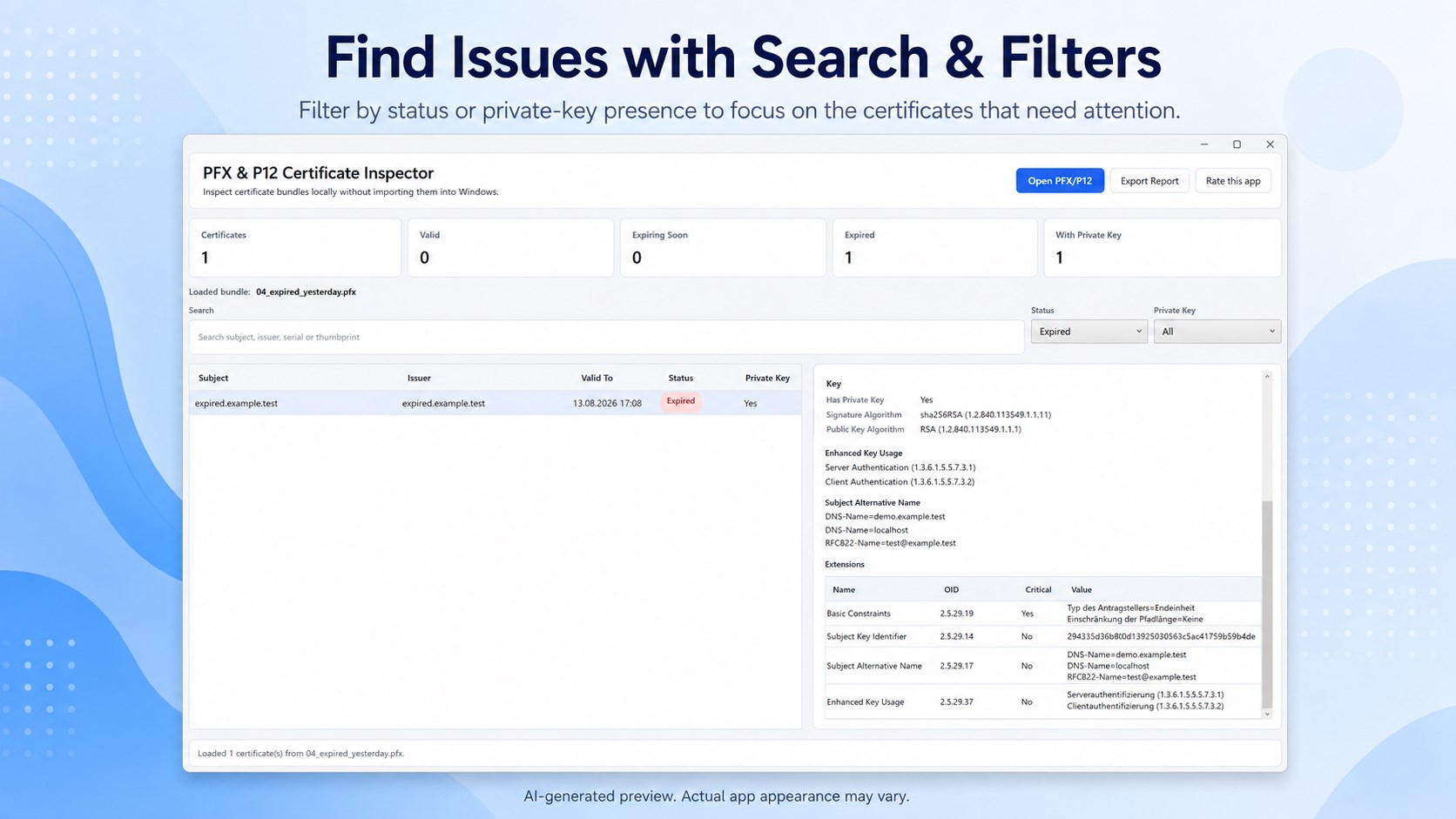Click the Client Authentication usage line
The width and height of the screenshot is (1456, 819).
900,481
